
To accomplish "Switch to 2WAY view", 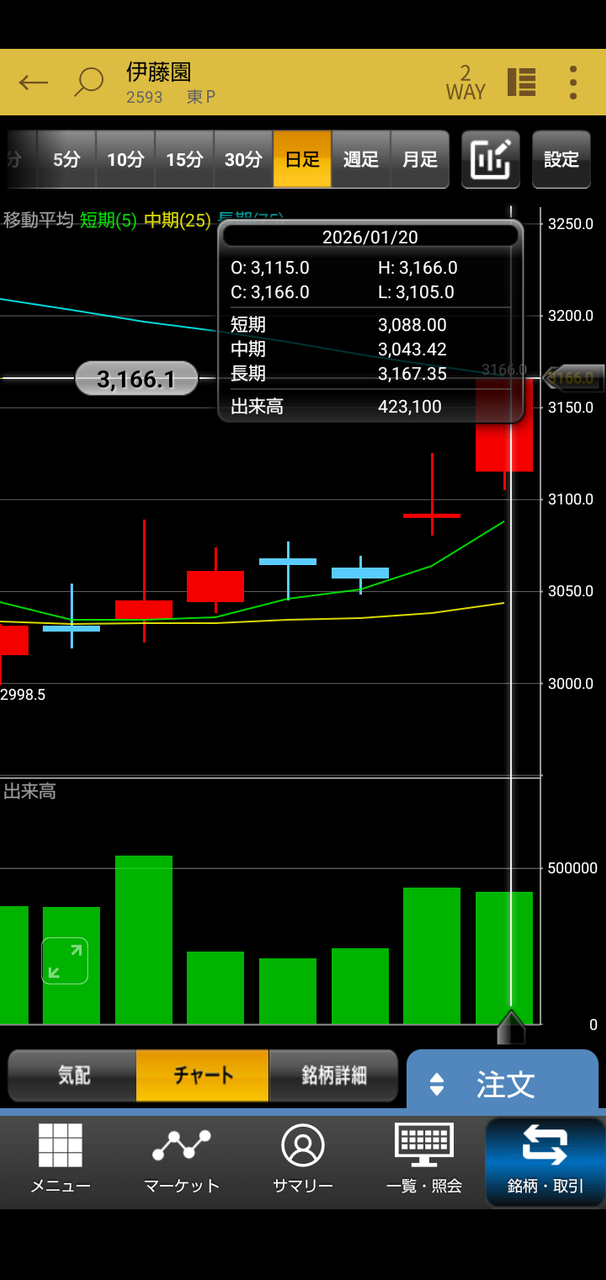I will coord(464,82).
